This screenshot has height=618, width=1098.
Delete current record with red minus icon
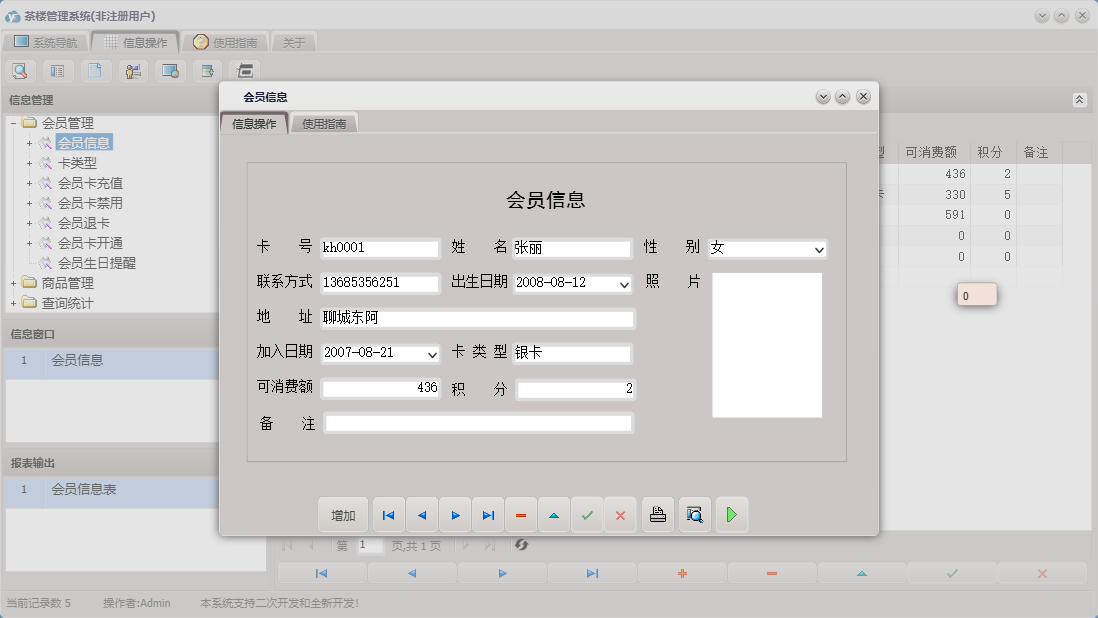[x=520, y=514]
